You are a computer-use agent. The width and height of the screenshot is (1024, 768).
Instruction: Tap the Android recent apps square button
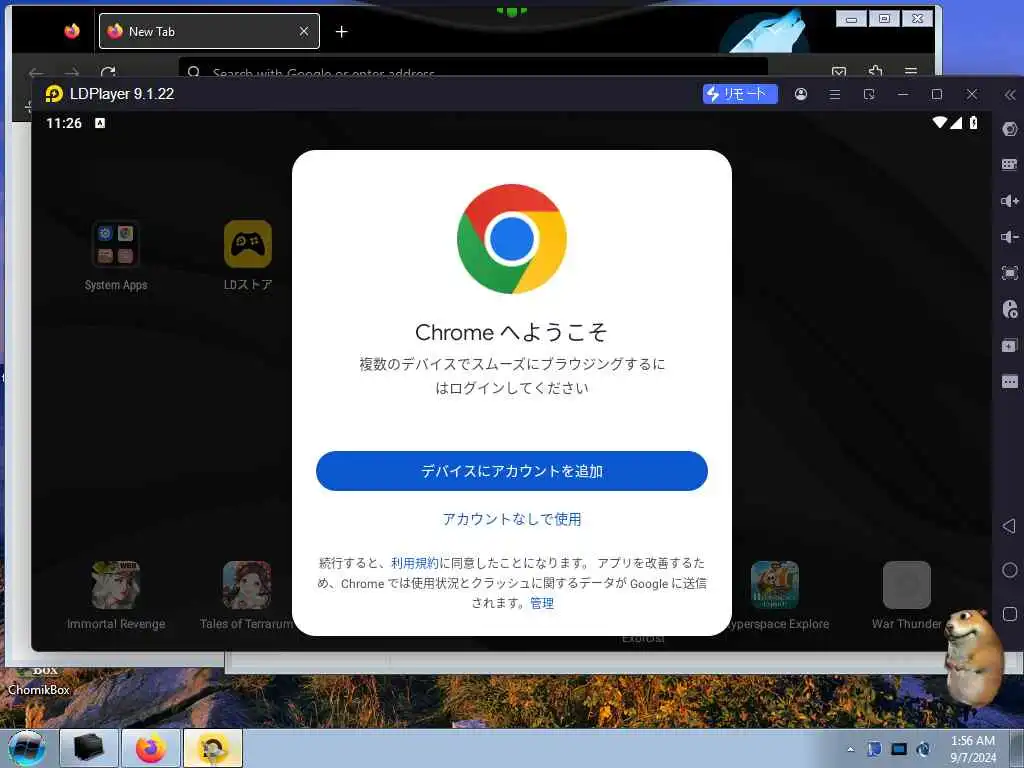1010,614
